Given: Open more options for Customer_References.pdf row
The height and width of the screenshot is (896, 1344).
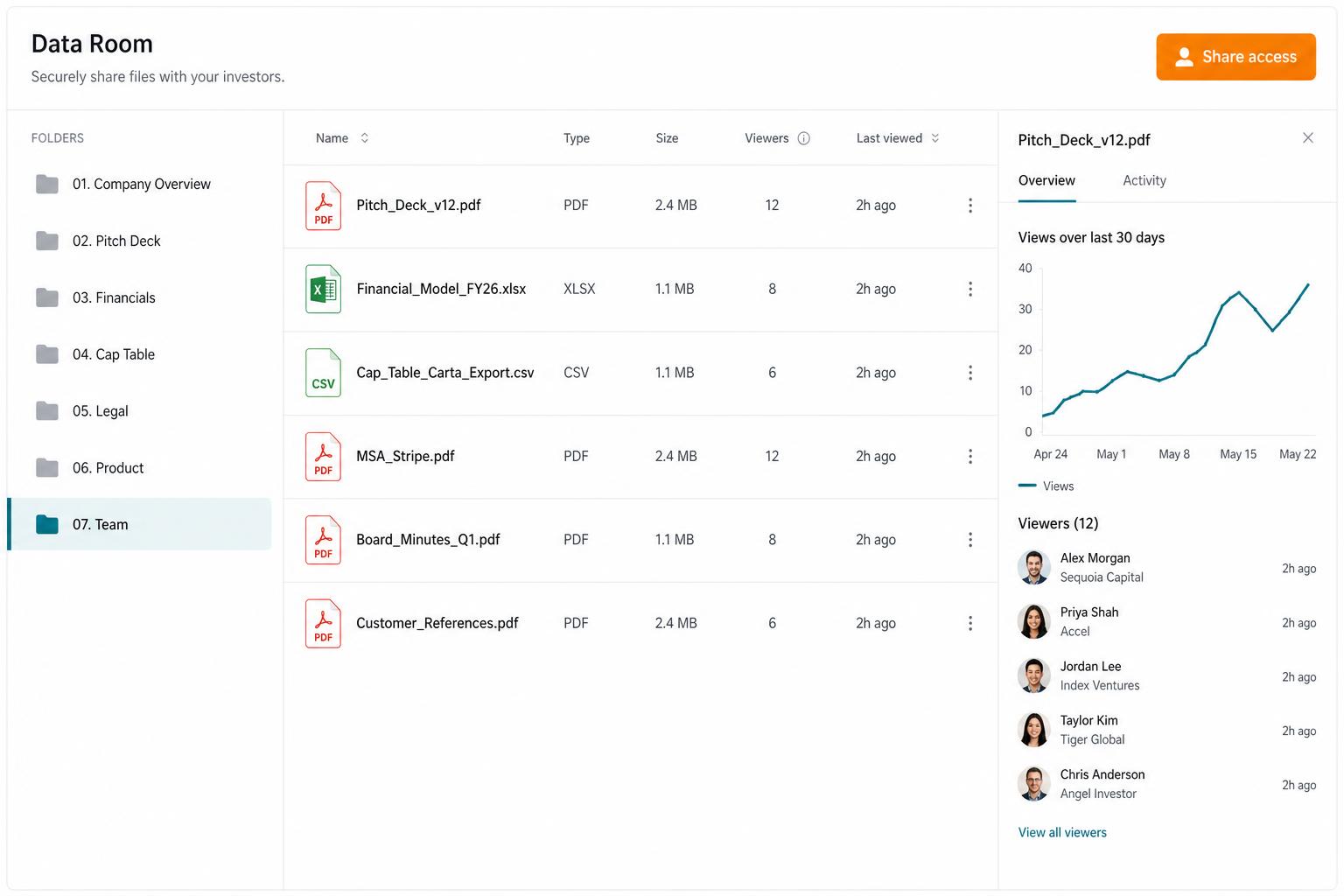Looking at the screenshot, I should pyautogui.click(x=970, y=623).
